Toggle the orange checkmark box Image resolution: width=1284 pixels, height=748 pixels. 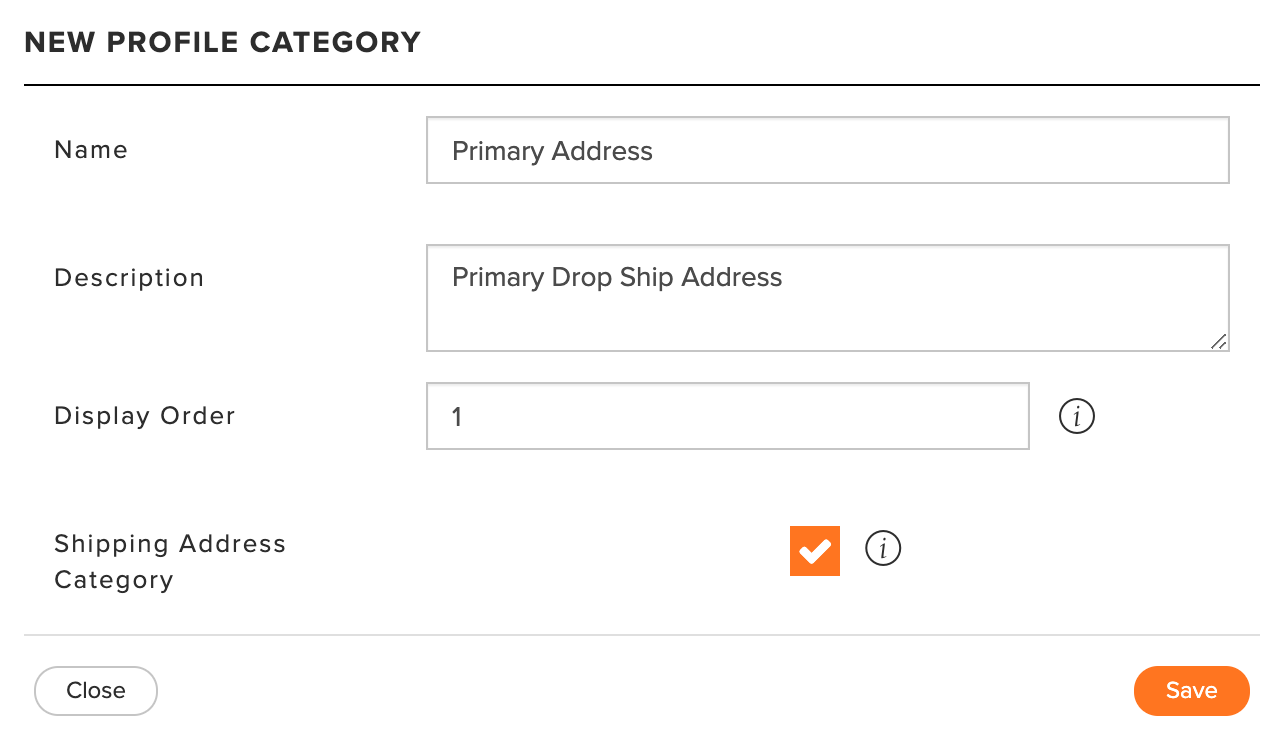click(x=815, y=551)
